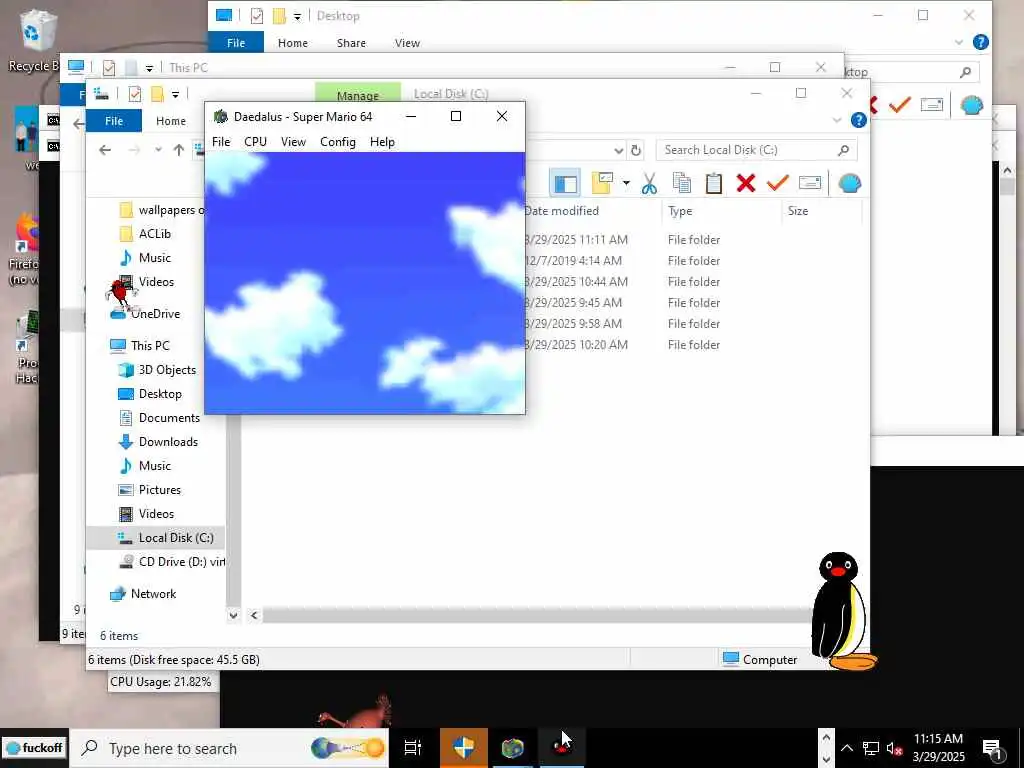Screen dimensions: 1024x768
Task: Switch to the Manage tab in Local Disk window
Action: (x=357, y=95)
